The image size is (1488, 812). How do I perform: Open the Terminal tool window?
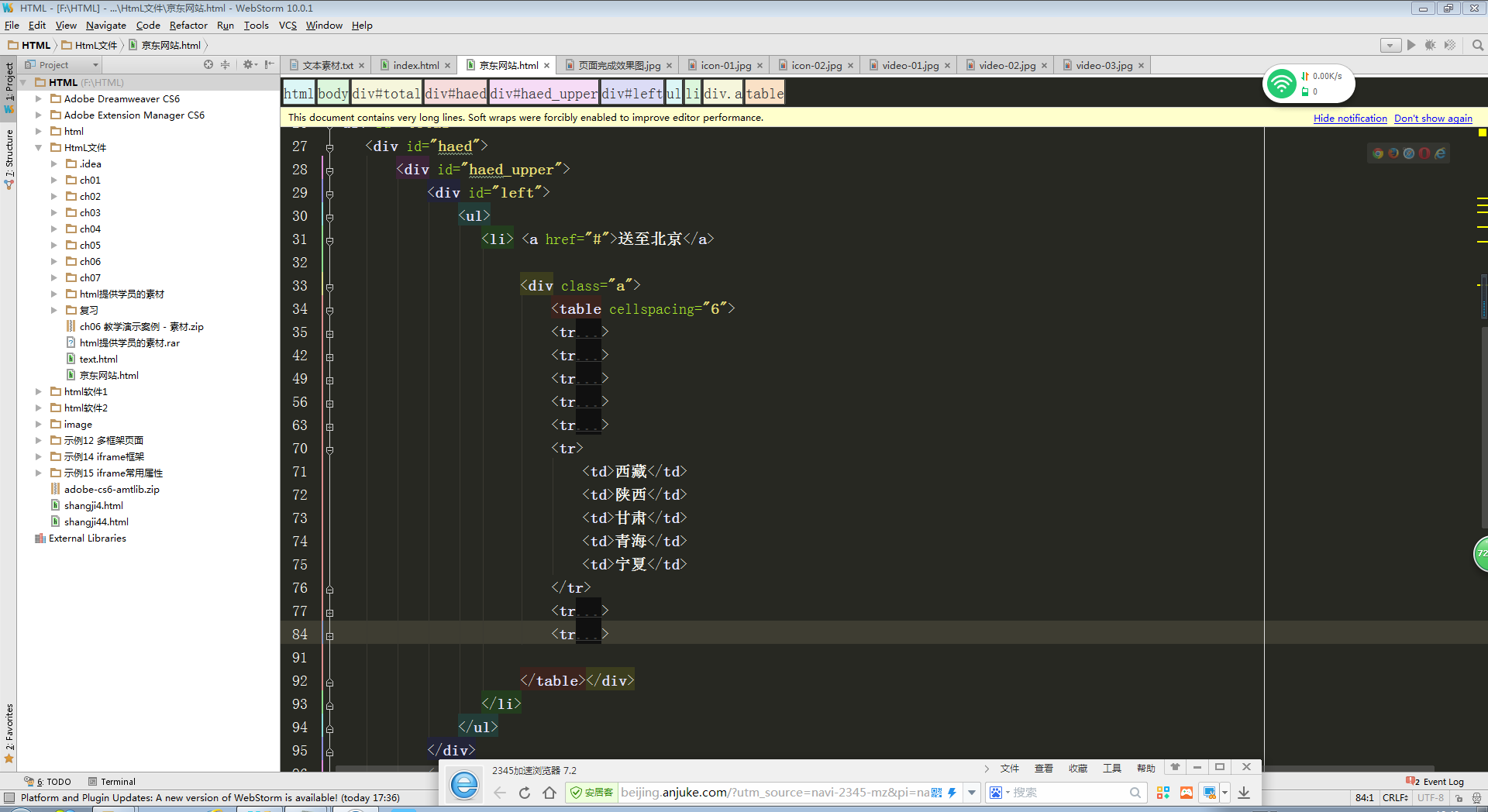pyautogui.click(x=112, y=782)
